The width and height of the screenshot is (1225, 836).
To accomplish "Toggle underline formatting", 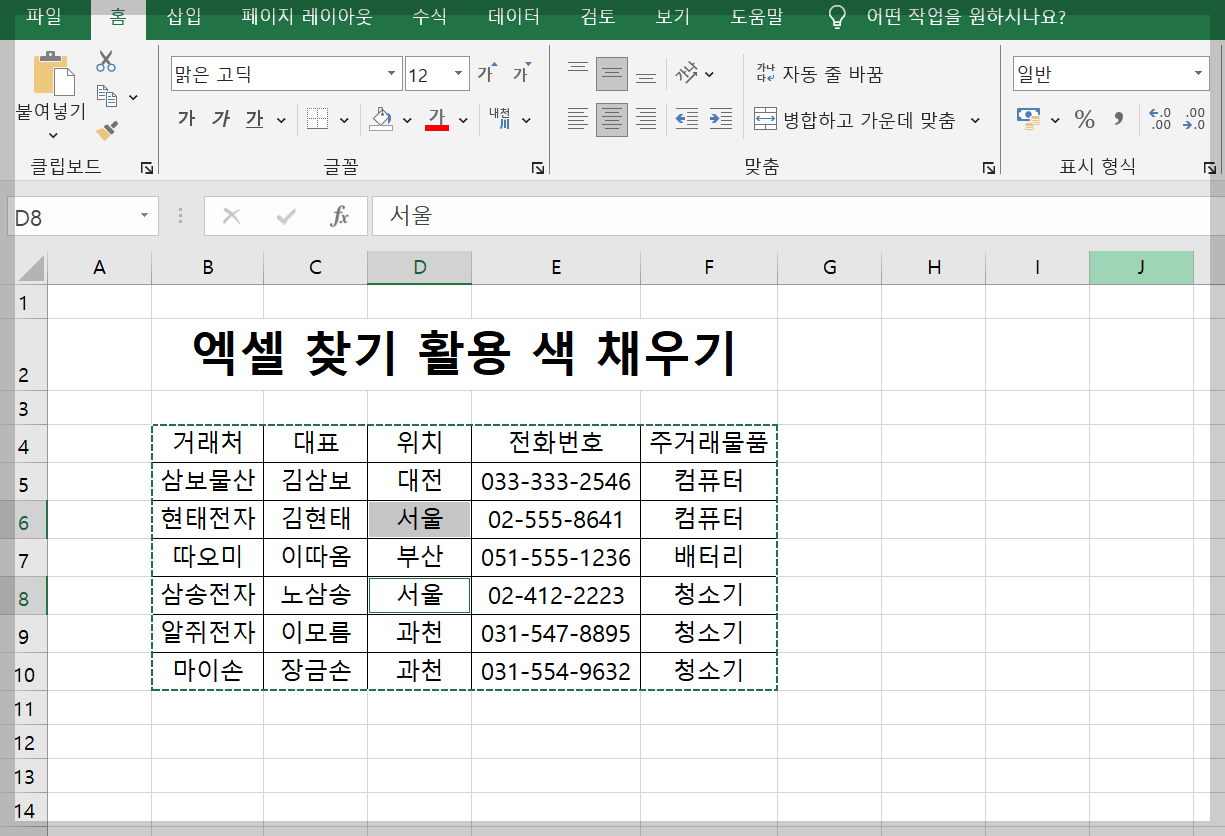I will [x=253, y=119].
